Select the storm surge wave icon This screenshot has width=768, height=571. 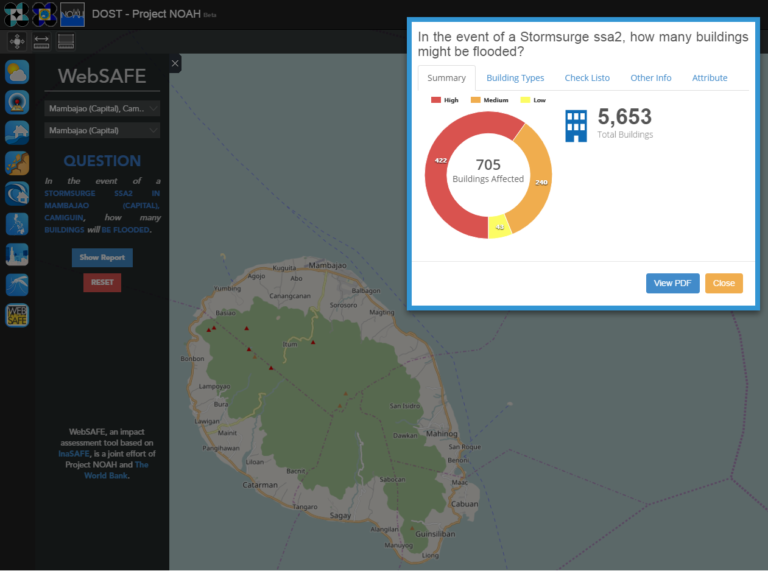coord(17,193)
